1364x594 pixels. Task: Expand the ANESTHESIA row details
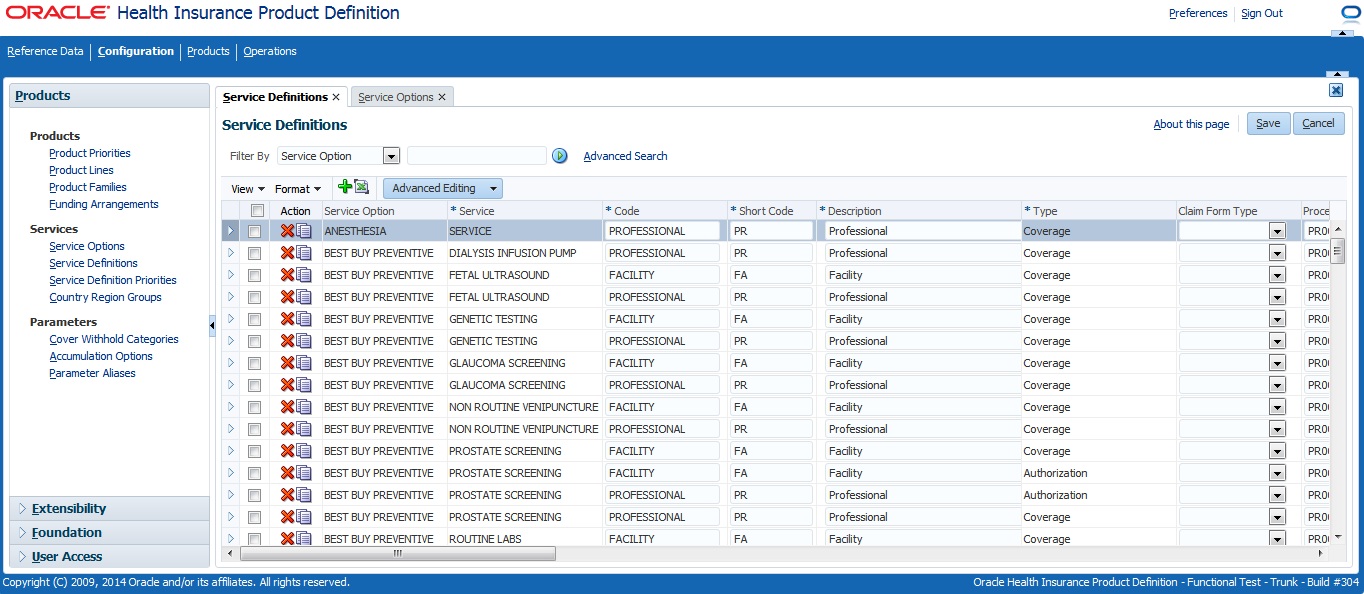point(231,231)
